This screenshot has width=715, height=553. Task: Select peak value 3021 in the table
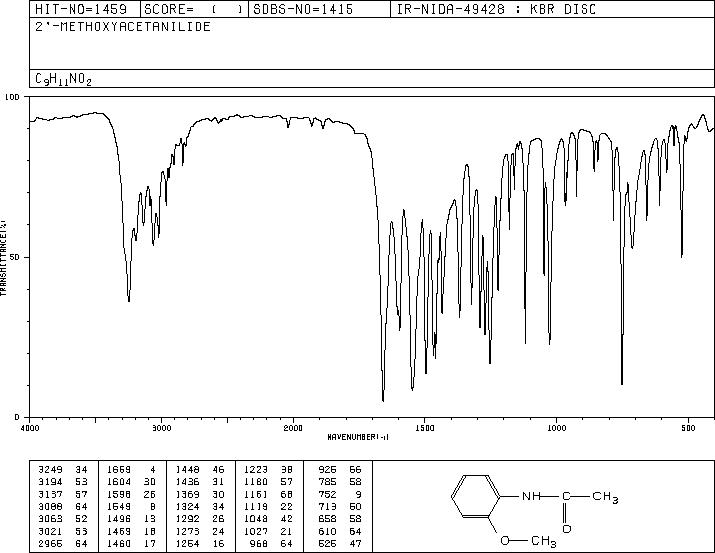point(50,532)
